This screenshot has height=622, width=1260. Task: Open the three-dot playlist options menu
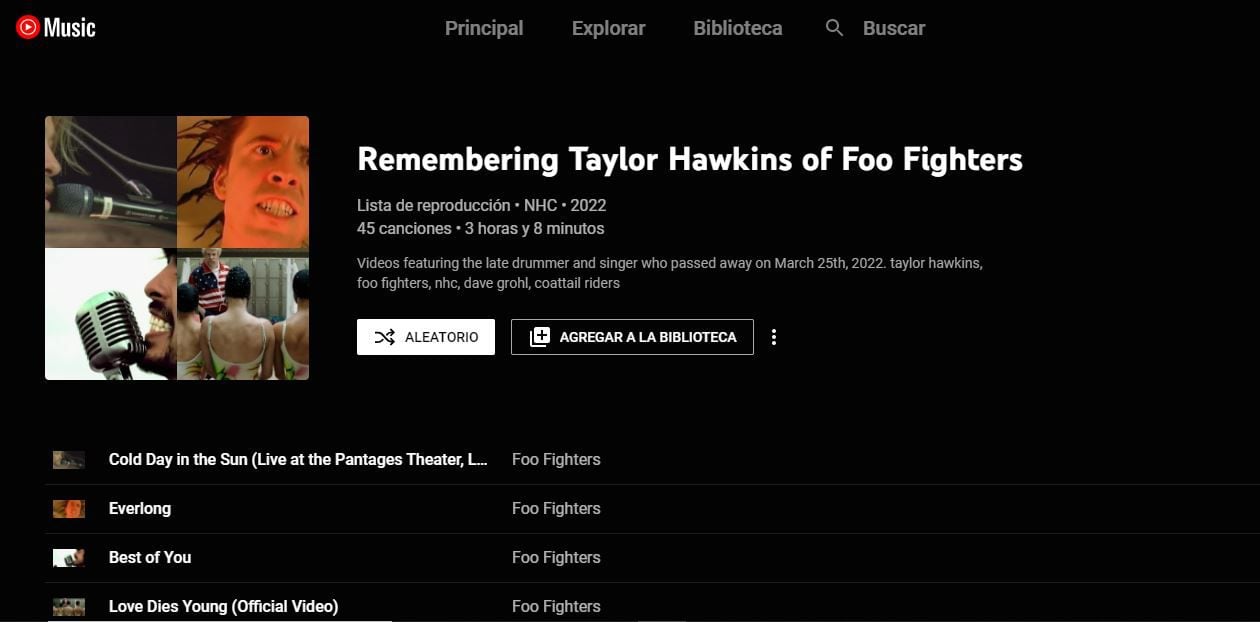(x=774, y=337)
